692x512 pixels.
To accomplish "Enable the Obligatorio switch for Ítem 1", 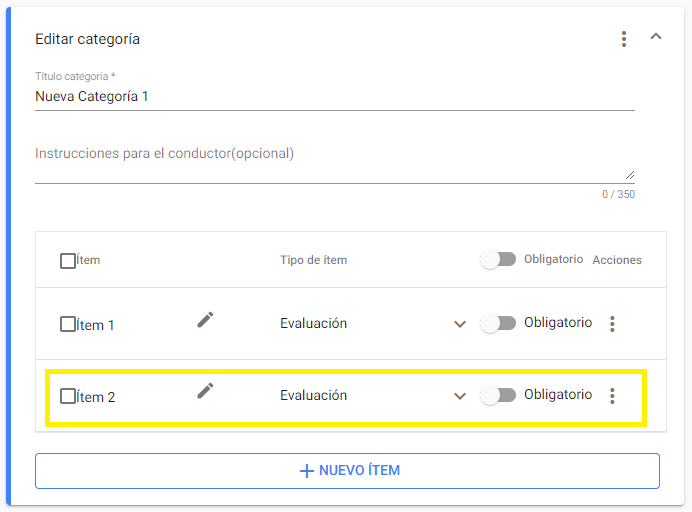I will click(x=498, y=324).
